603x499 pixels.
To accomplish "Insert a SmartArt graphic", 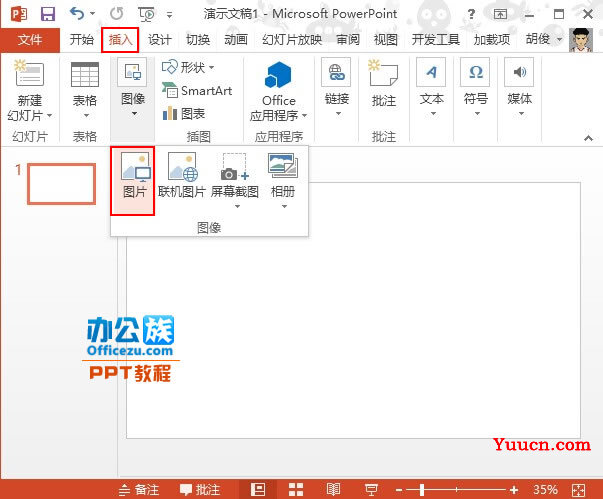I will tap(197, 91).
